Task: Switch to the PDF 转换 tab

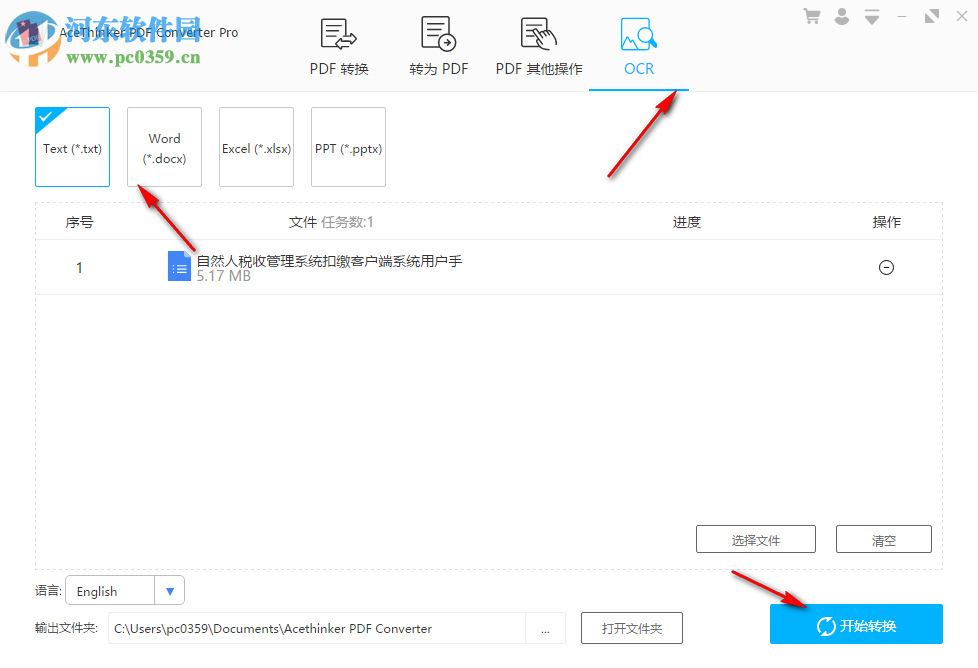Action: coord(338,69)
